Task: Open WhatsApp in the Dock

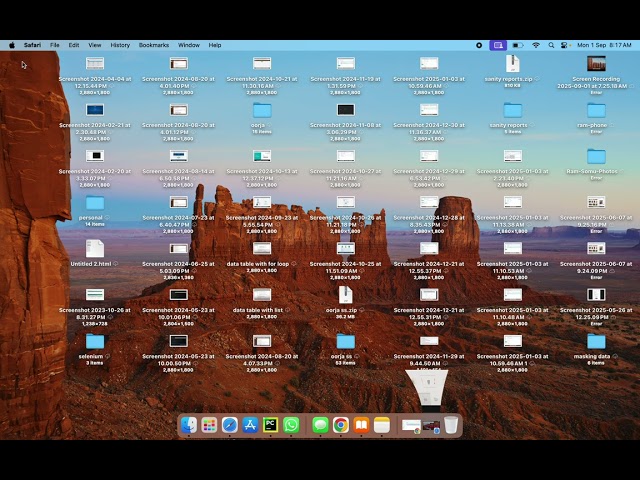Action: point(291,425)
